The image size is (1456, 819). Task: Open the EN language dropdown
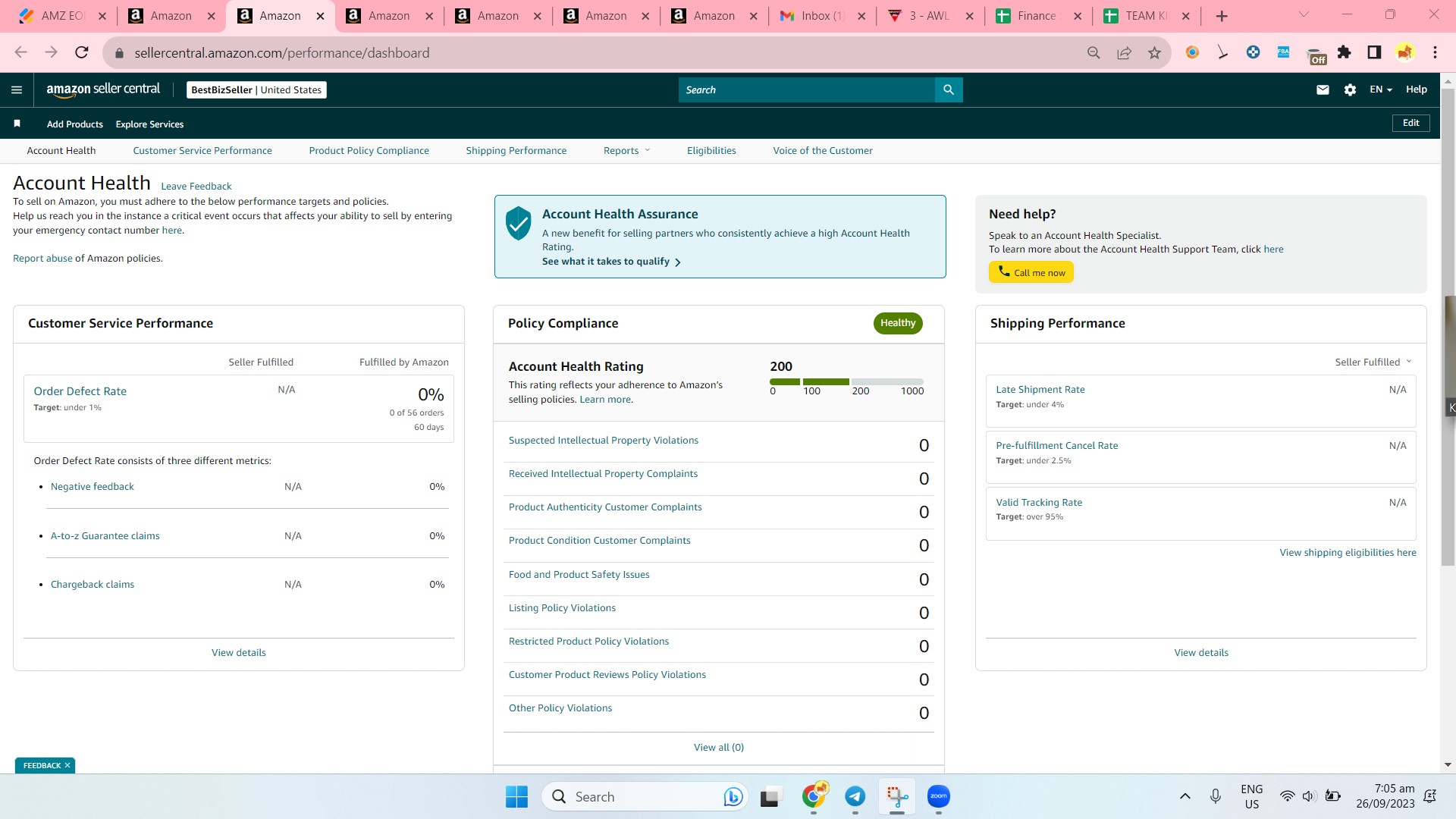(x=1380, y=89)
